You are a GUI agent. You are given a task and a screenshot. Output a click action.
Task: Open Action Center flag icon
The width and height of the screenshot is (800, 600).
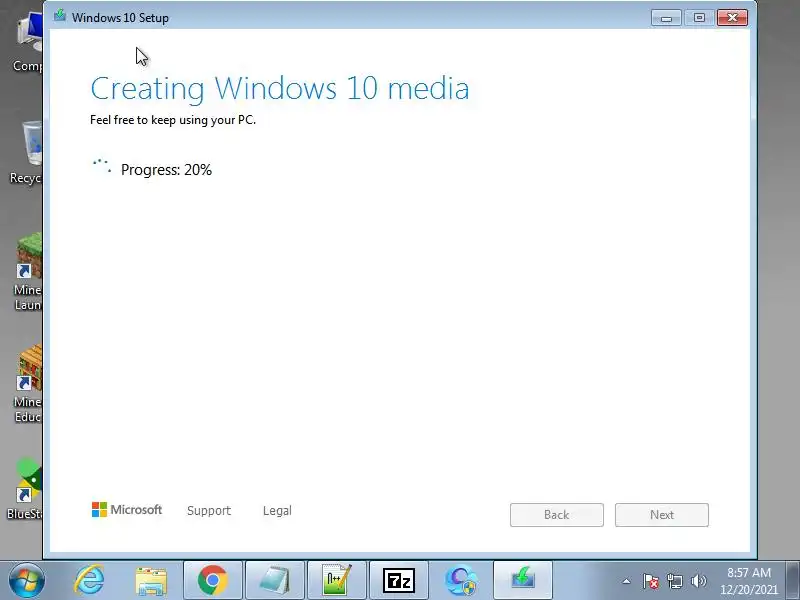651,581
